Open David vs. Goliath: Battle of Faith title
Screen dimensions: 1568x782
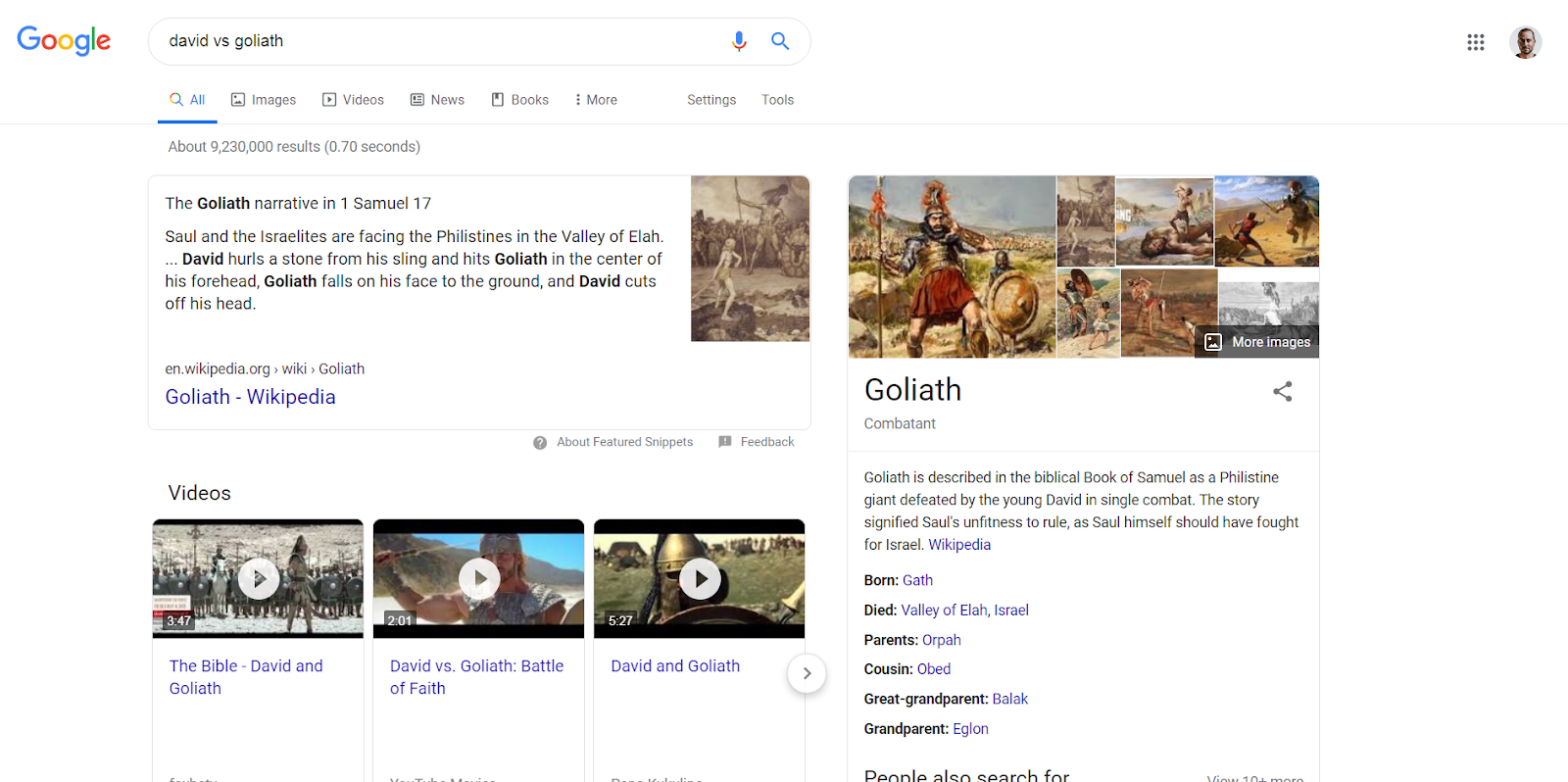click(x=477, y=677)
